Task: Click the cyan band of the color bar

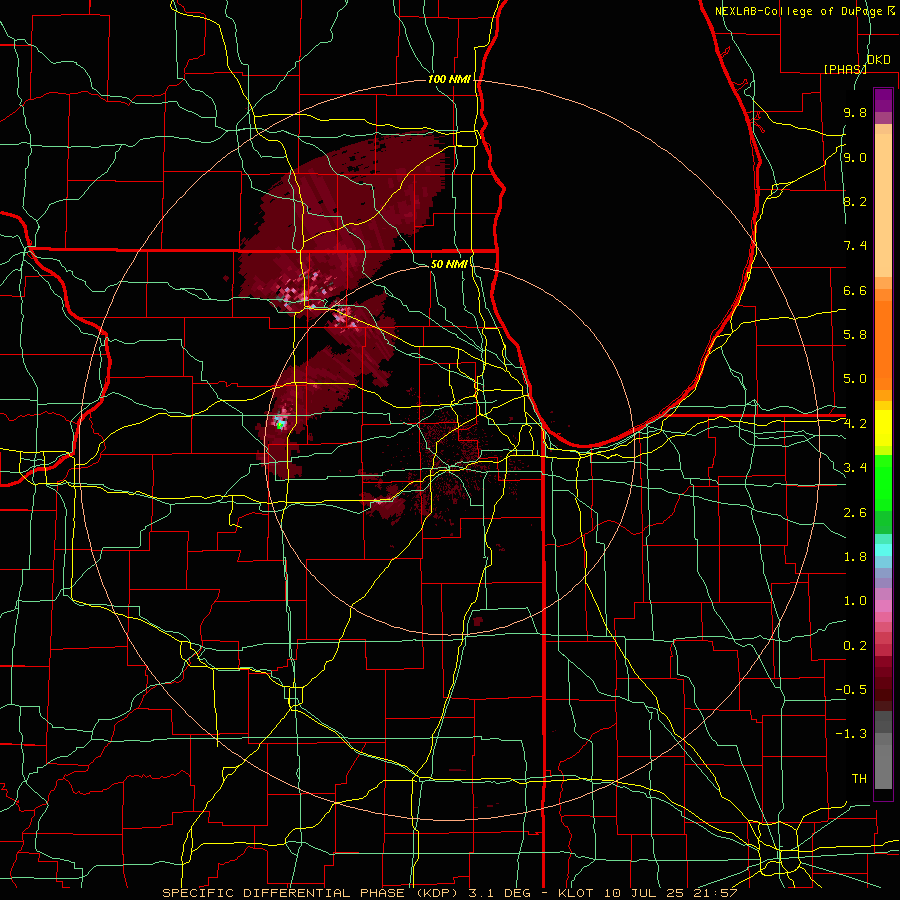Action: (x=883, y=550)
